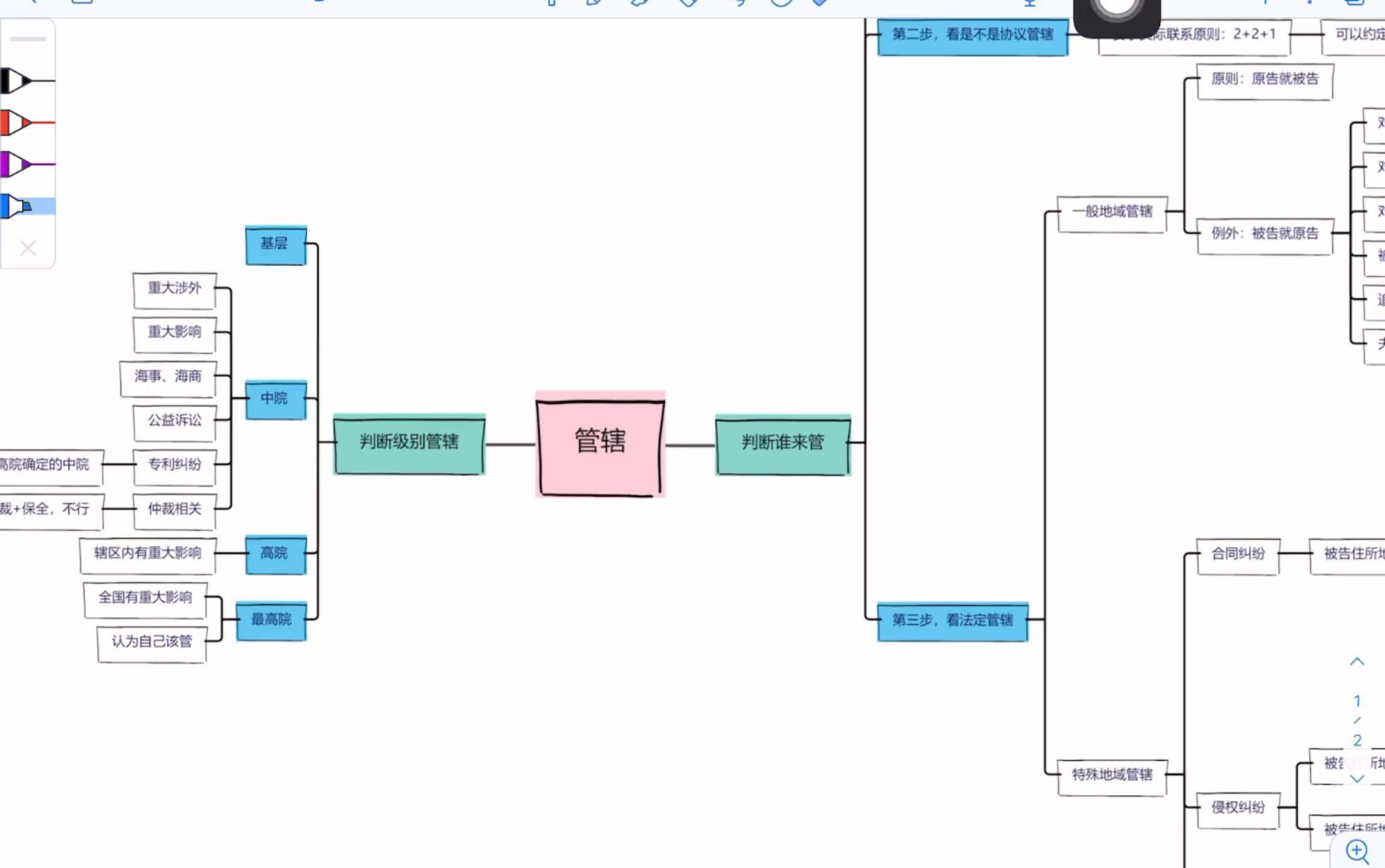The height and width of the screenshot is (868, 1385).
Task: Select the 侵权纠纷 node
Action: [x=1238, y=810]
